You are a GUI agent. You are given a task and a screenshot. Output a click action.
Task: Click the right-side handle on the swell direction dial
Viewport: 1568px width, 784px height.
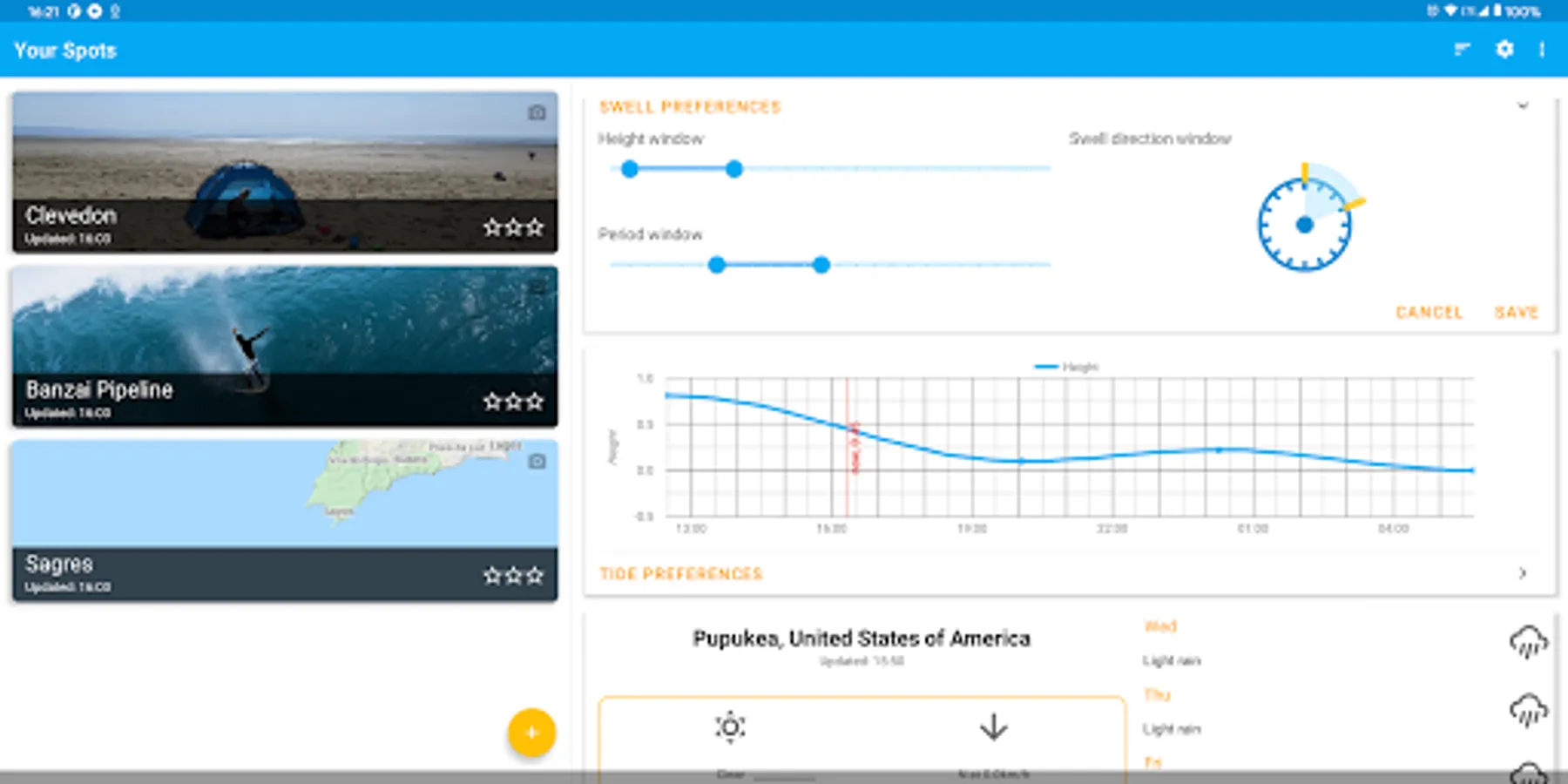click(1354, 205)
